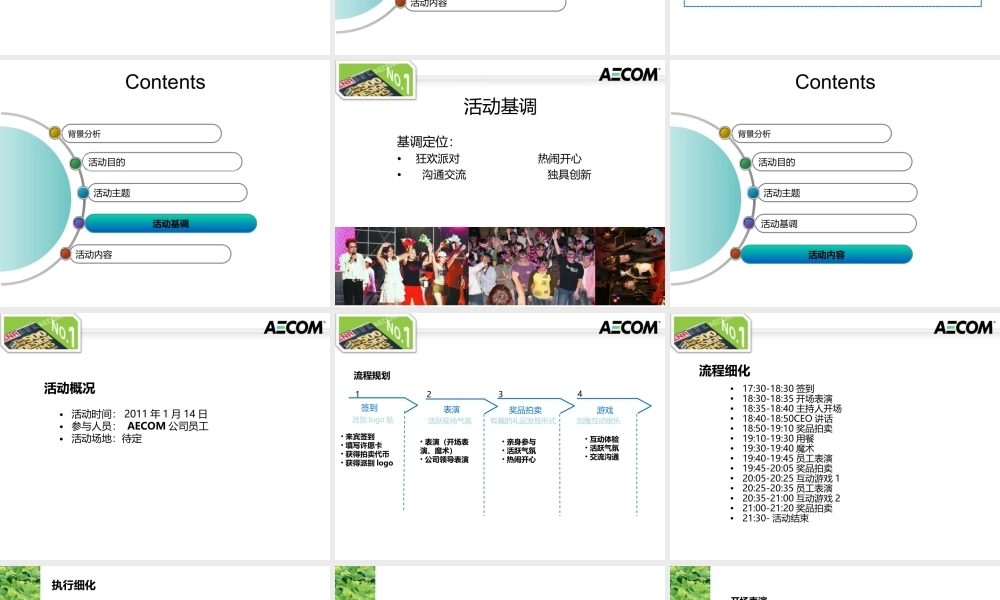
Task: Click step 4 游戏 arrow in 流程规划
Action: click(614, 408)
